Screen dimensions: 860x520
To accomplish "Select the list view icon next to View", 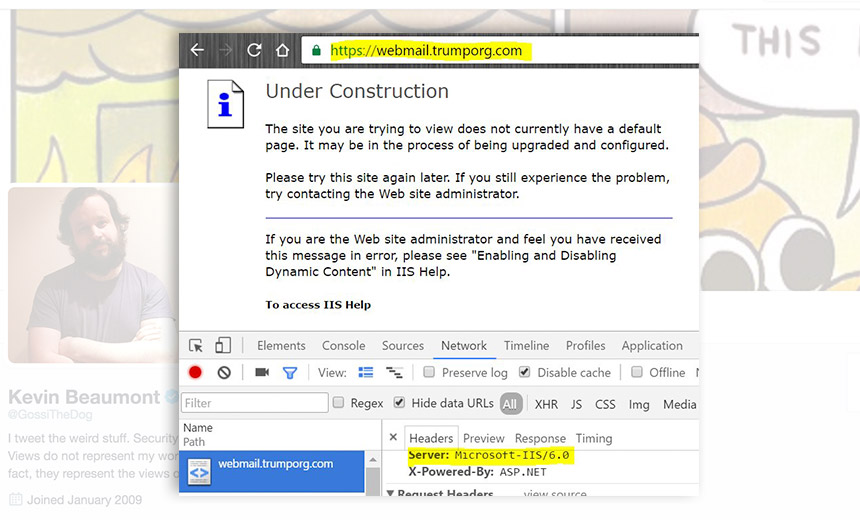I will click(366, 372).
